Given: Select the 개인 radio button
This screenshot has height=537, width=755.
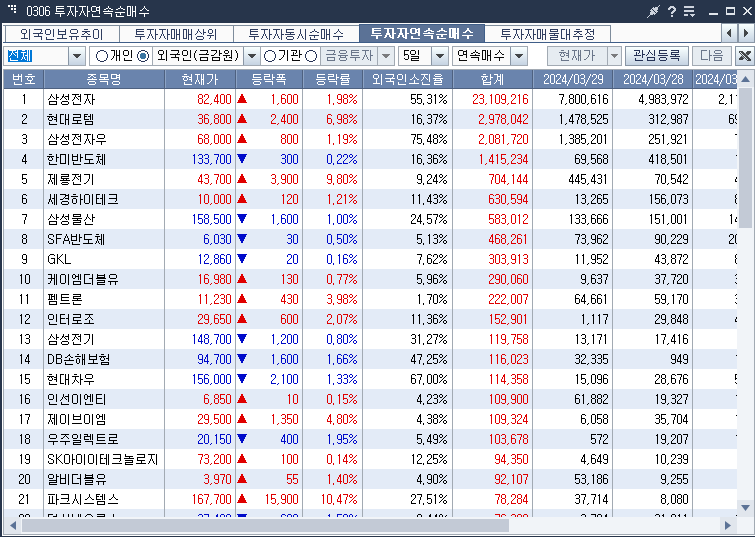Looking at the screenshot, I should tap(102, 56).
